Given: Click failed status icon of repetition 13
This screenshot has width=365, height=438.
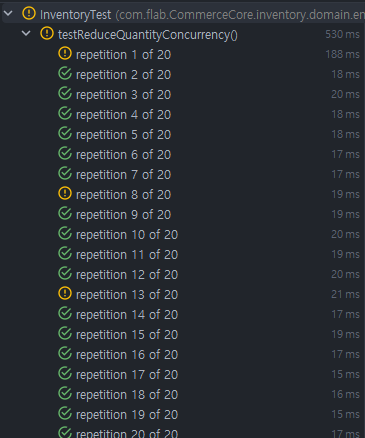Looking at the screenshot, I should coord(65,293).
